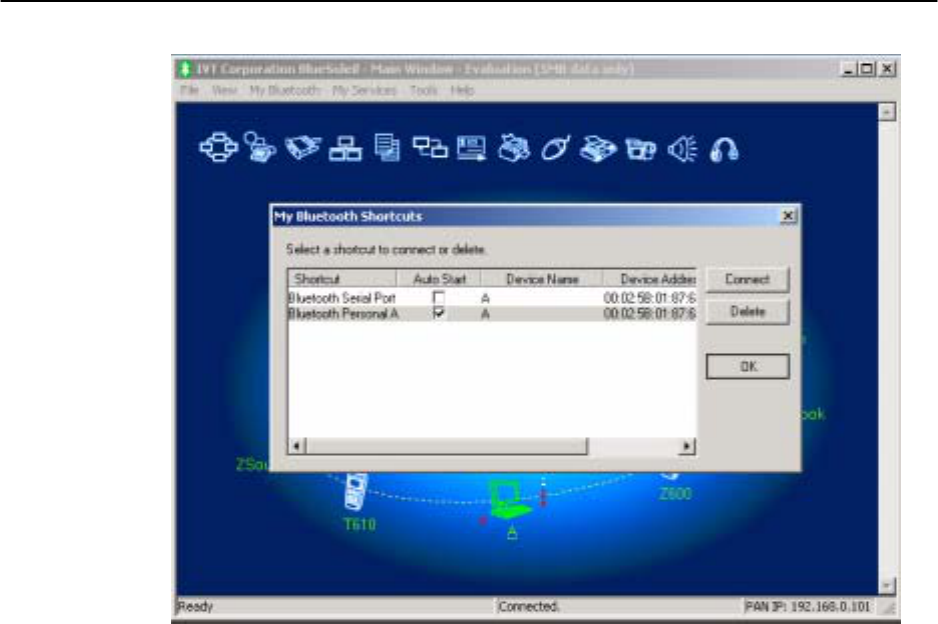Click main window scroll down arrow
Screen dimensions: 938x624
pos(887,585)
